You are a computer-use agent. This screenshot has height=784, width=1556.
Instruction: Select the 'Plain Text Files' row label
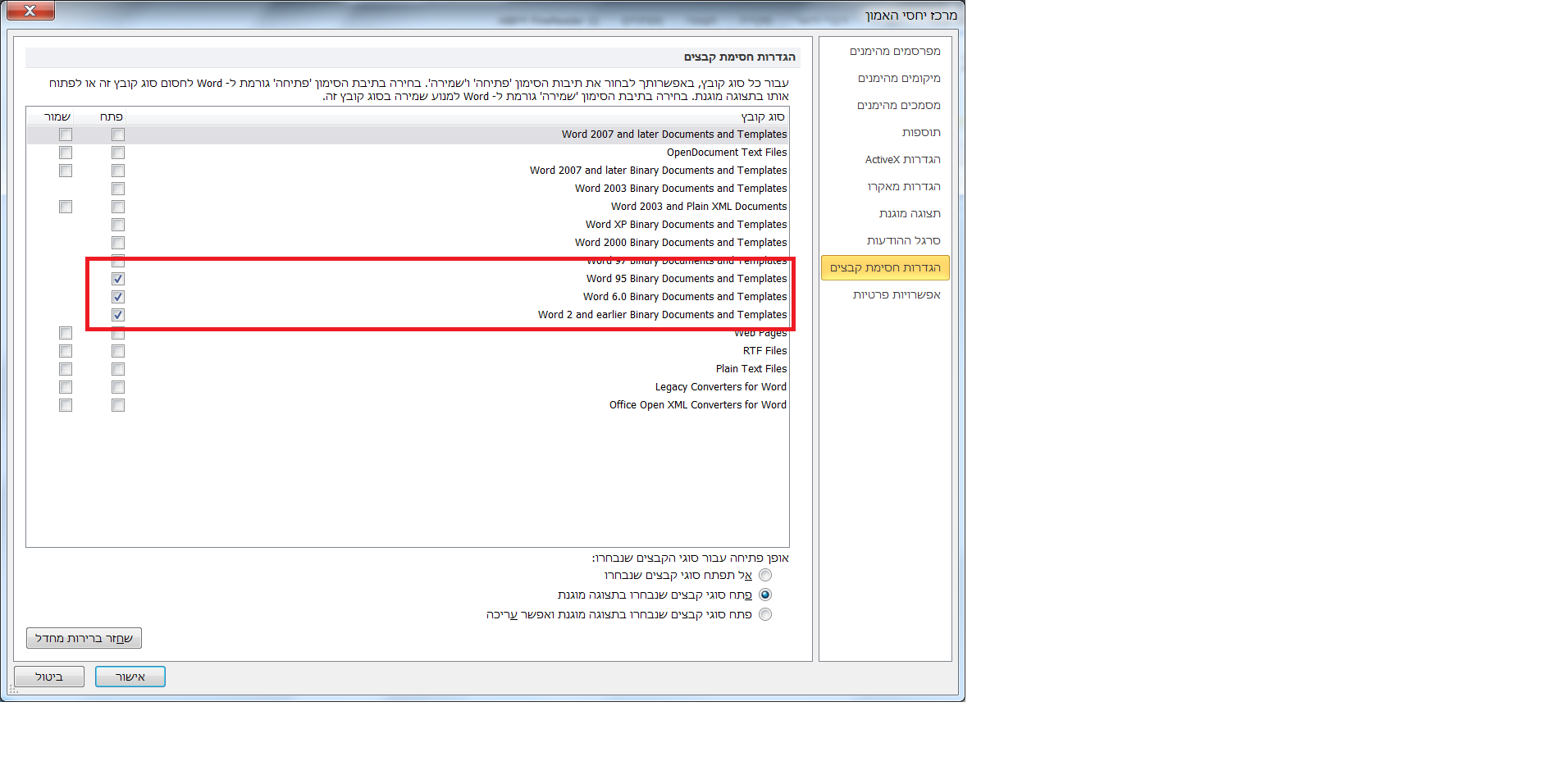point(751,369)
